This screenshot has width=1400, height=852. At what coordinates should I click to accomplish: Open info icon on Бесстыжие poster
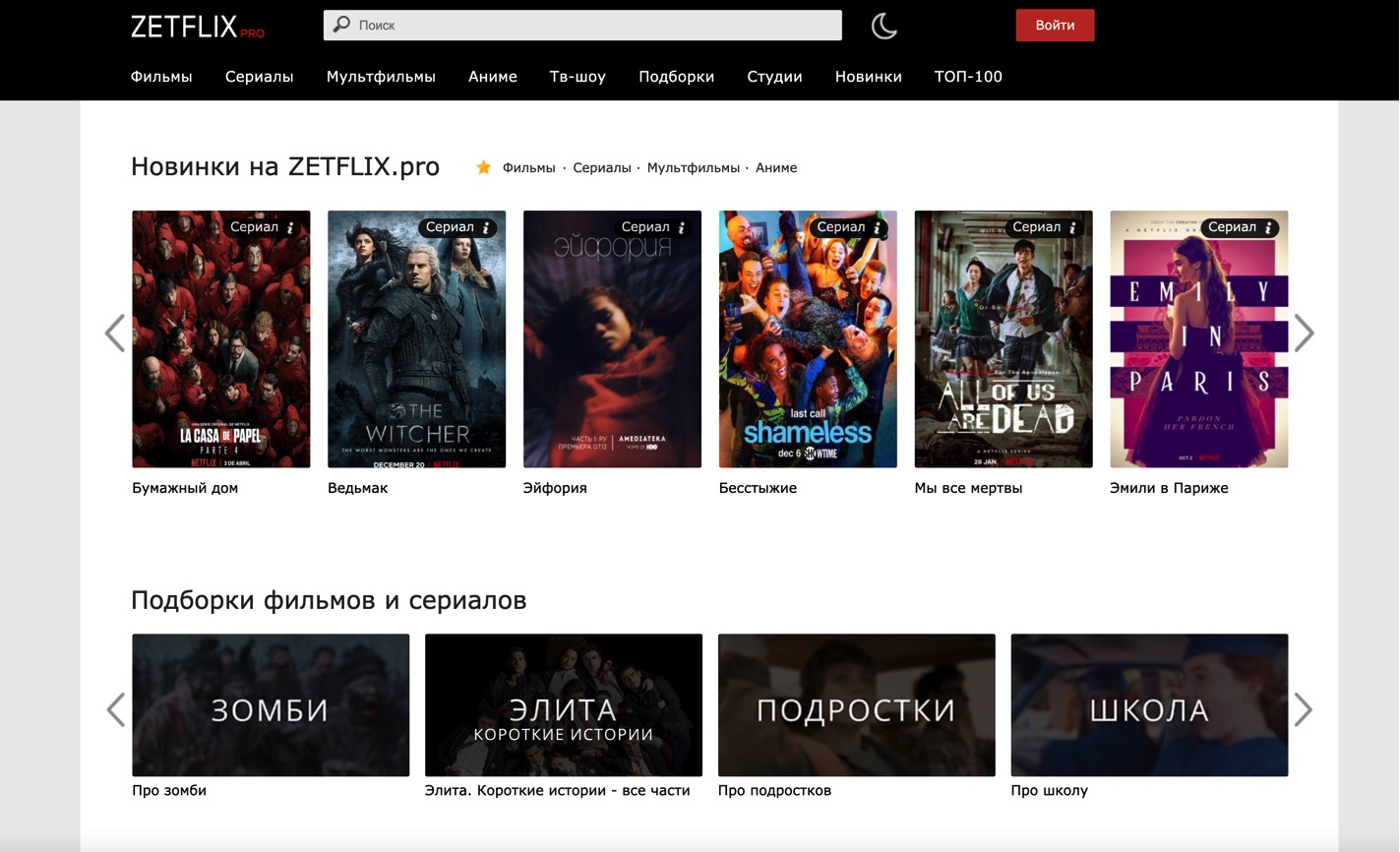[x=877, y=227]
